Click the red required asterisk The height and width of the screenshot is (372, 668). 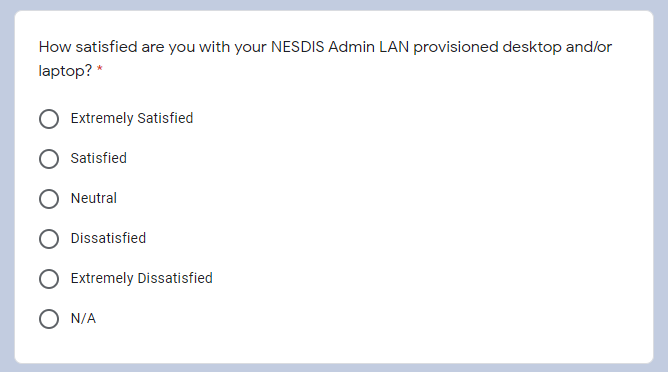pos(100,69)
